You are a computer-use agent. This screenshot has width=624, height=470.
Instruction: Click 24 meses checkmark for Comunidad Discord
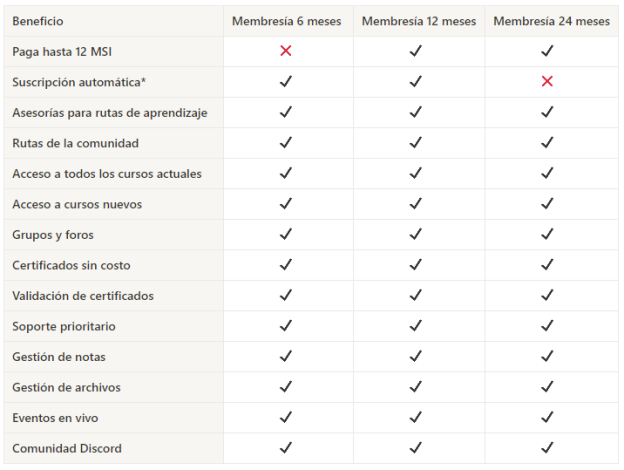547,448
